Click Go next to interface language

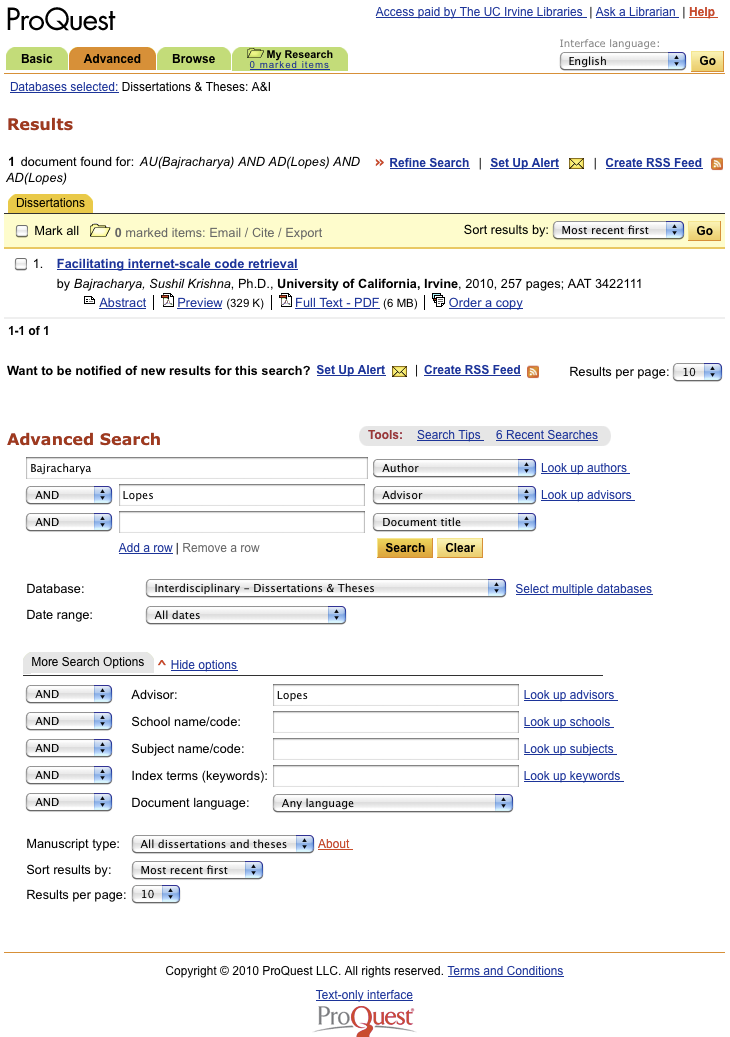click(x=707, y=61)
